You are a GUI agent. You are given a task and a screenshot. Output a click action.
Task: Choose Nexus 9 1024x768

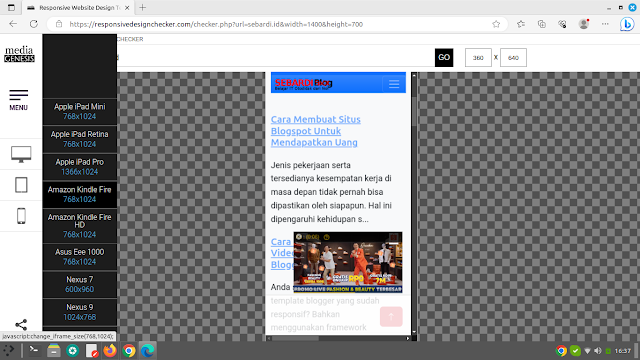(x=80, y=312)
